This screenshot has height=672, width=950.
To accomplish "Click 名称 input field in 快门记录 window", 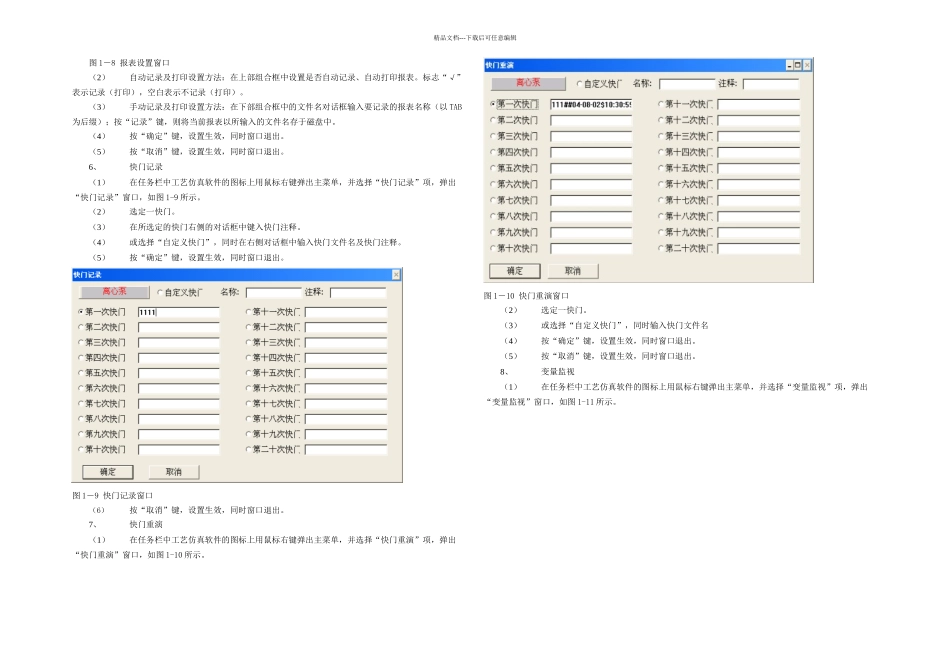I will [273, 293].
